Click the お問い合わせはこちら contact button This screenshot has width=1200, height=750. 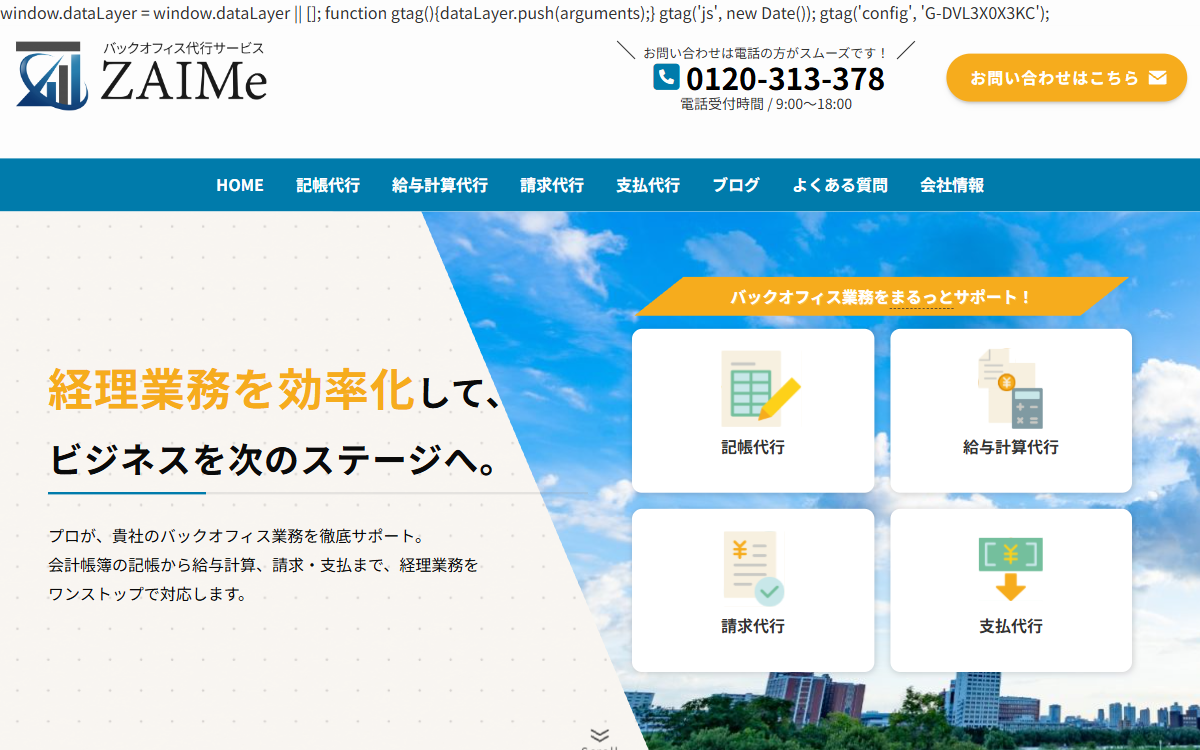pos(1066,77)
